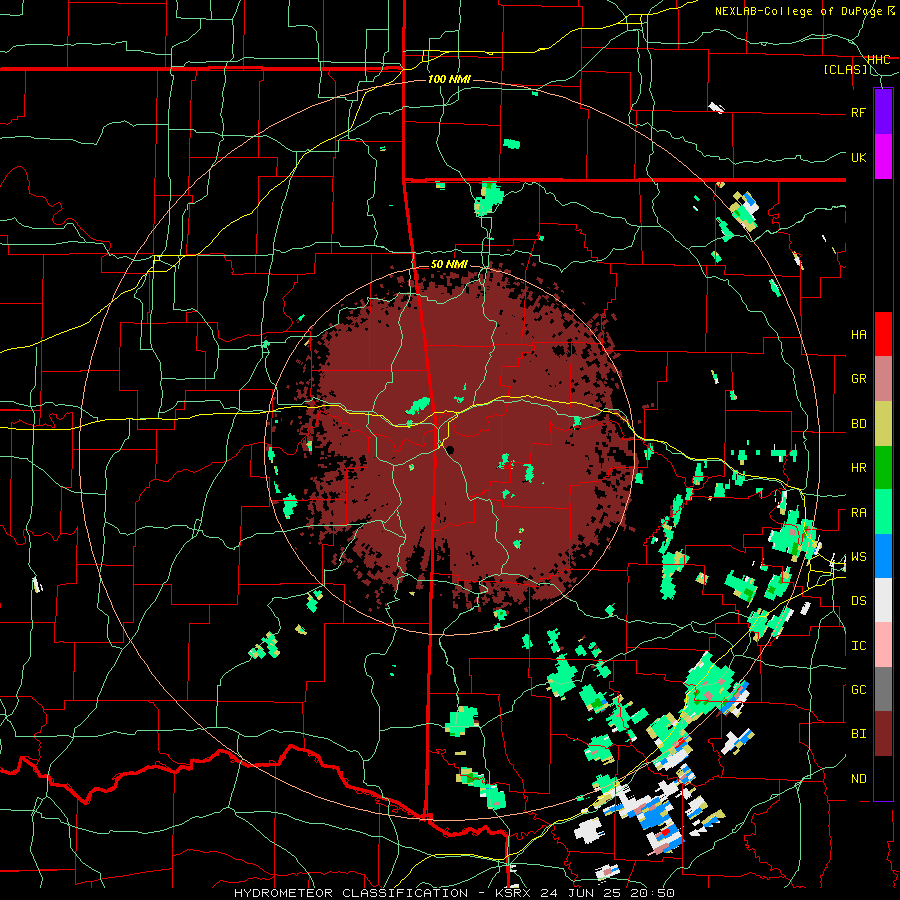Click the GC legend label
This screenshot has width=900, height=900.
(x=858, y=690)
